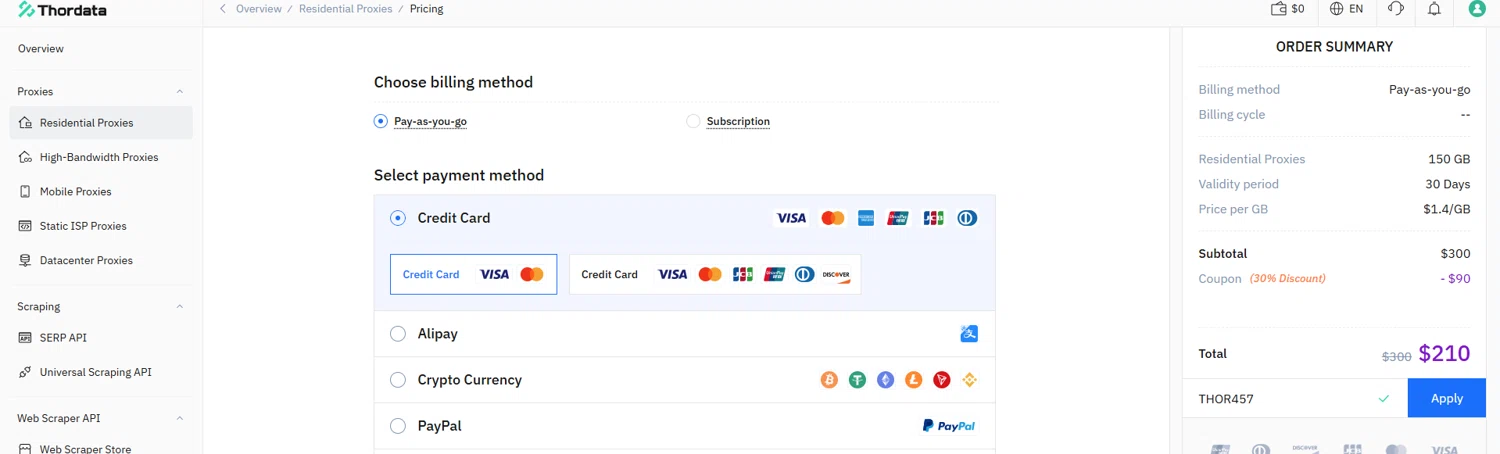1500x454 pixels.
Task: Collapse the Proxies sidebar section
Action: coord(180,92)
